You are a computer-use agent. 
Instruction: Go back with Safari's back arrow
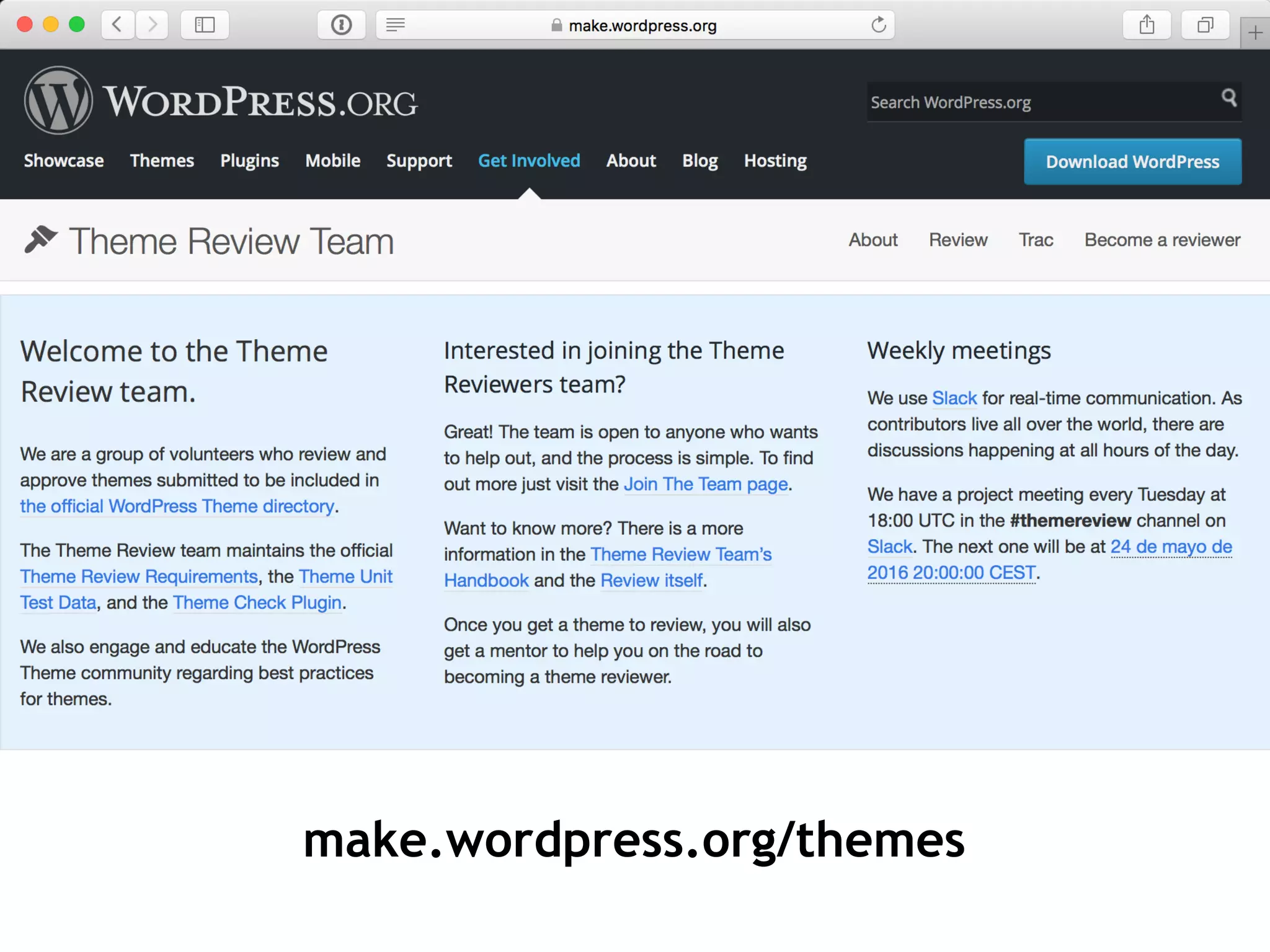(x=117, y=25)
